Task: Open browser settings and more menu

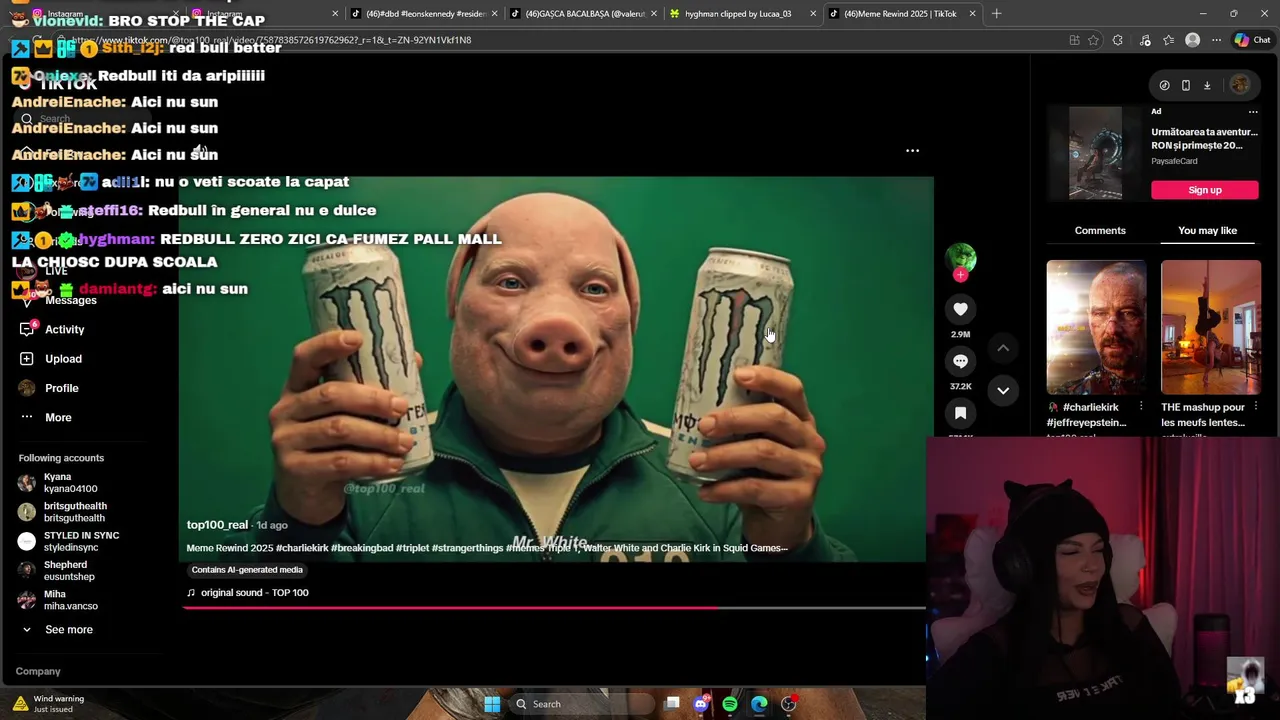Action: click(1216, 40)
